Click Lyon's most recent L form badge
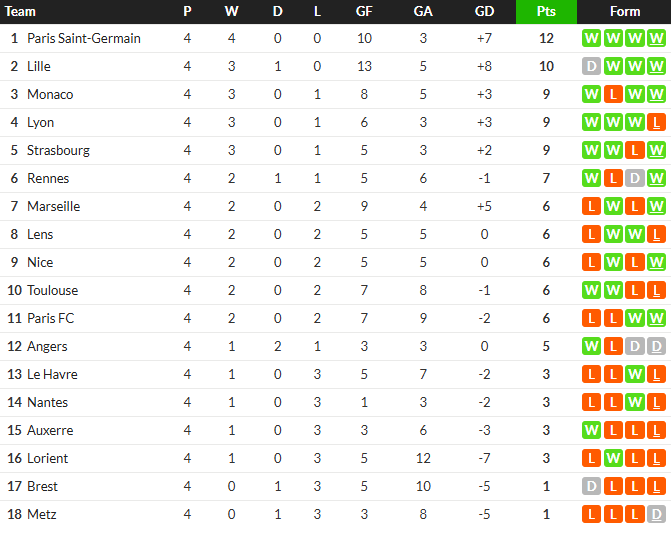This screenshot has height=534, width=671. 656,122
